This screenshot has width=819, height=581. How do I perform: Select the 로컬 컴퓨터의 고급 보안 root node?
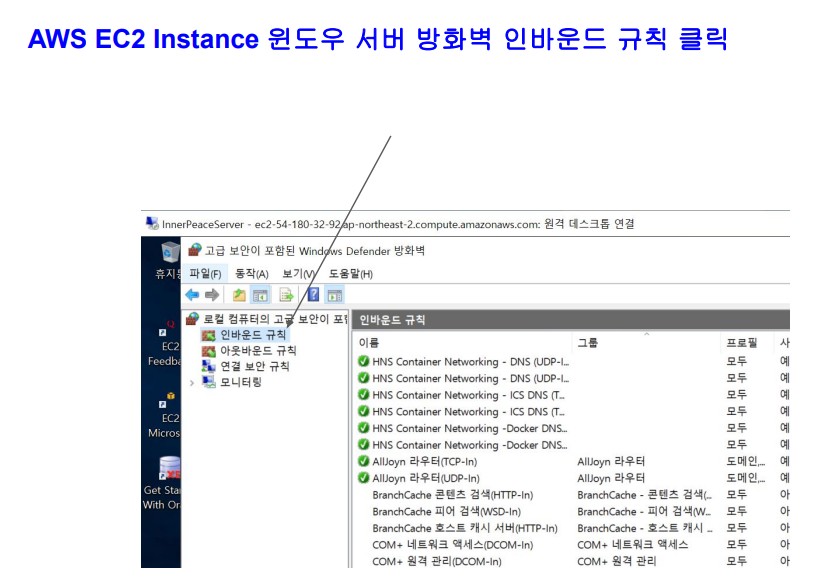[x=275, y=319]
